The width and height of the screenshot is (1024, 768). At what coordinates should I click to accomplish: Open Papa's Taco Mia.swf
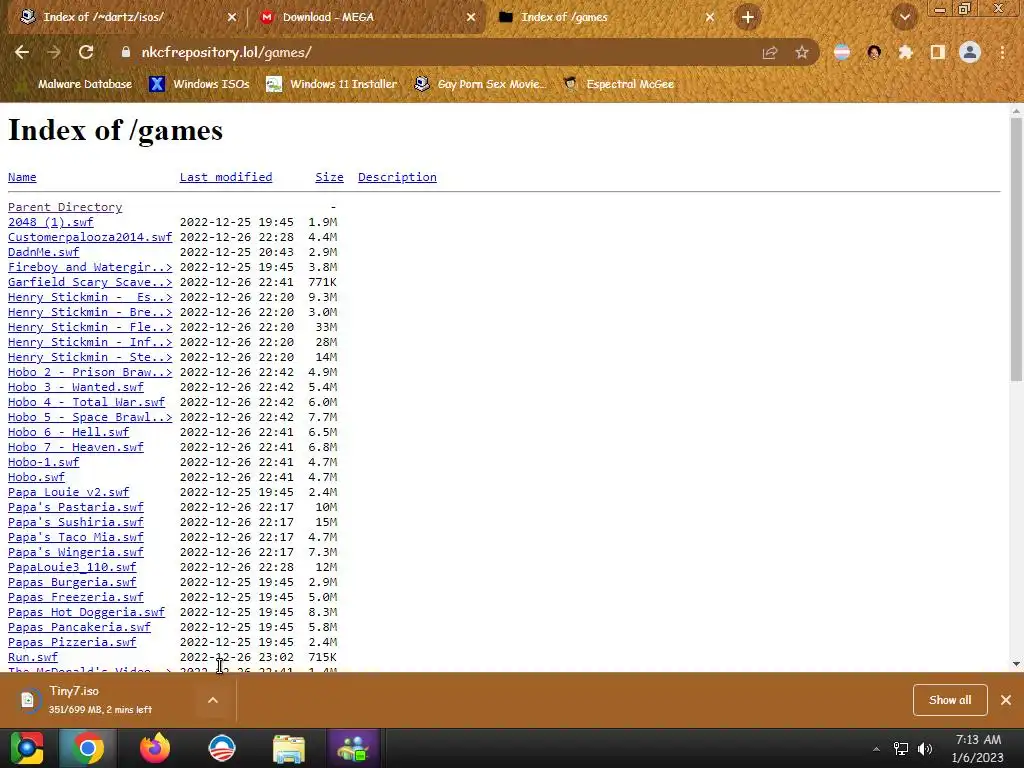76,537
